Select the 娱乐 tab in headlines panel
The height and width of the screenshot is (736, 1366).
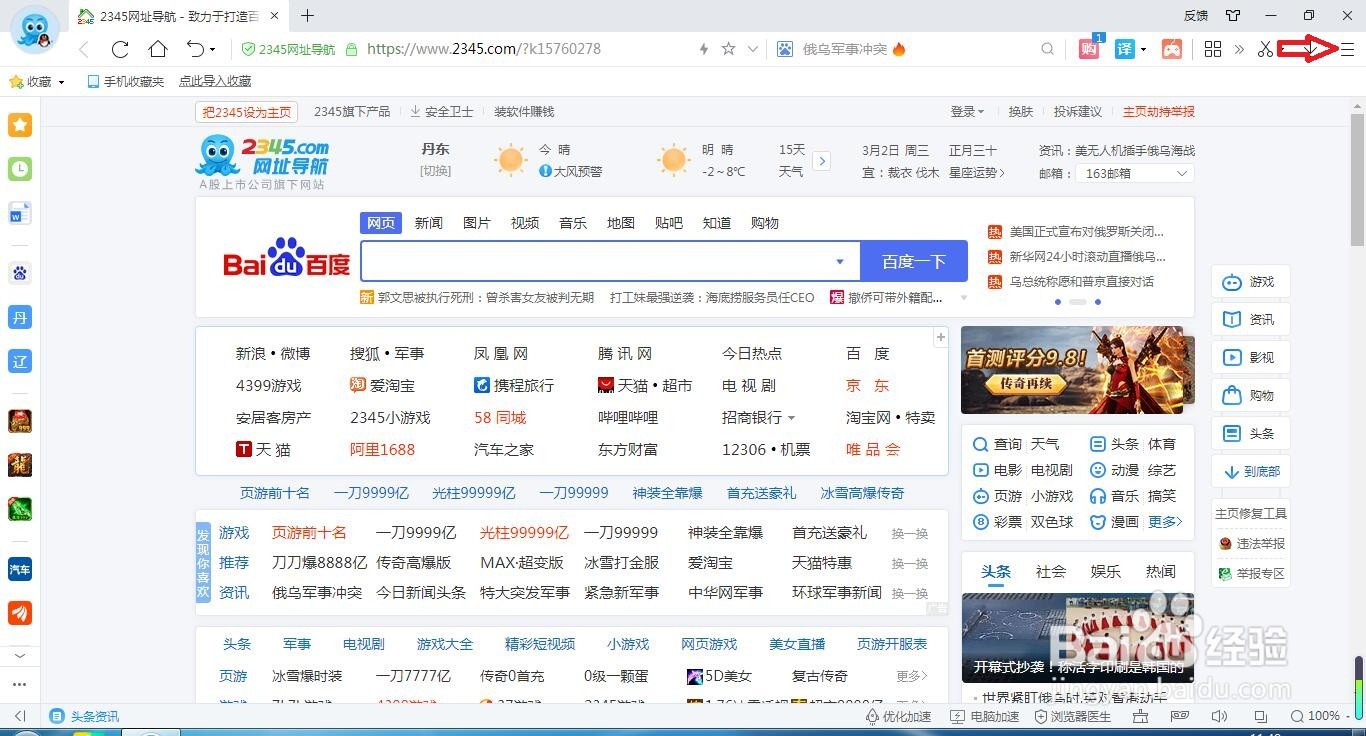(1104, 571)
